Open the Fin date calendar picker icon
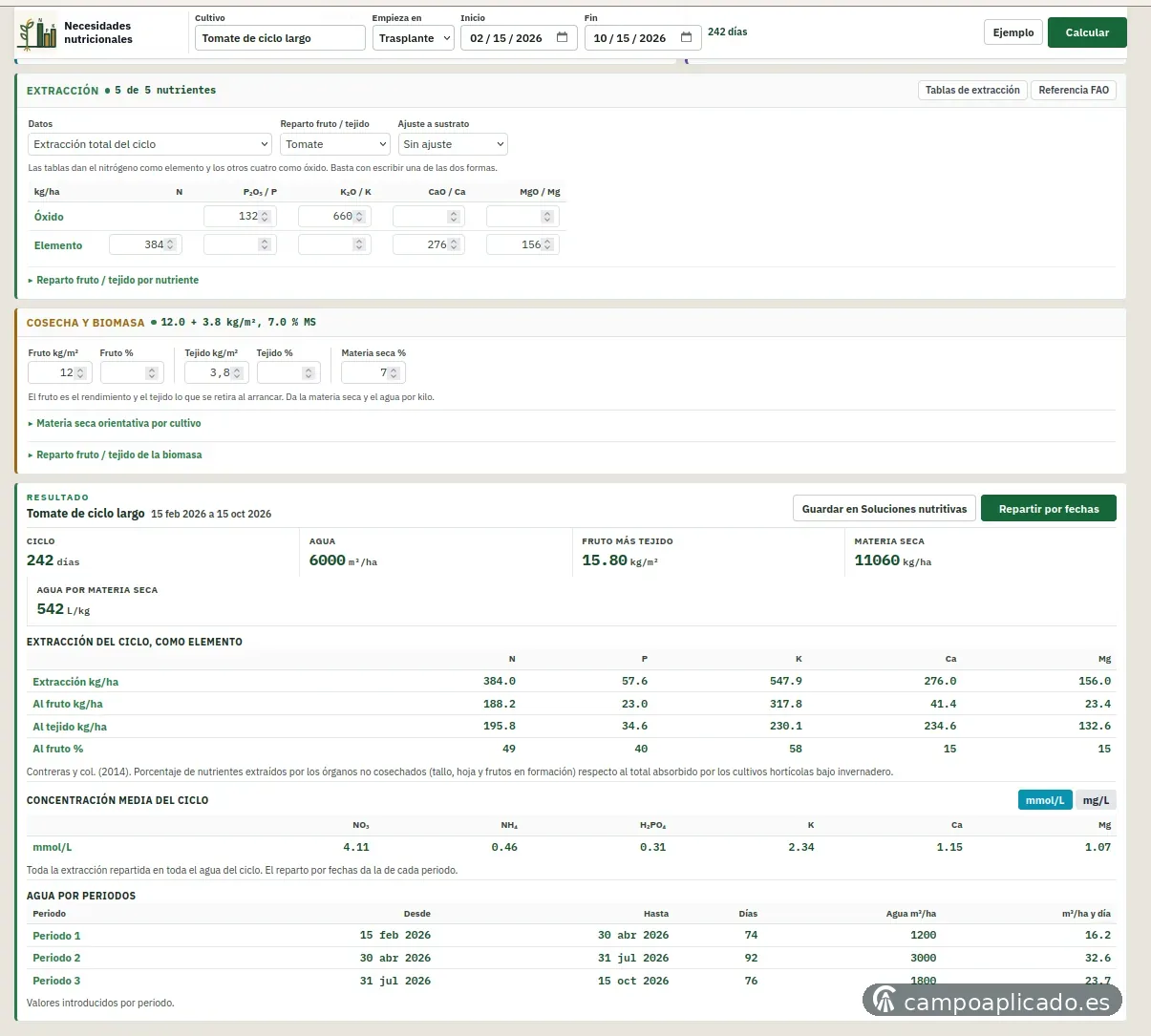The width and height of the screenshot is (1151, 1036). pos(686,37)
